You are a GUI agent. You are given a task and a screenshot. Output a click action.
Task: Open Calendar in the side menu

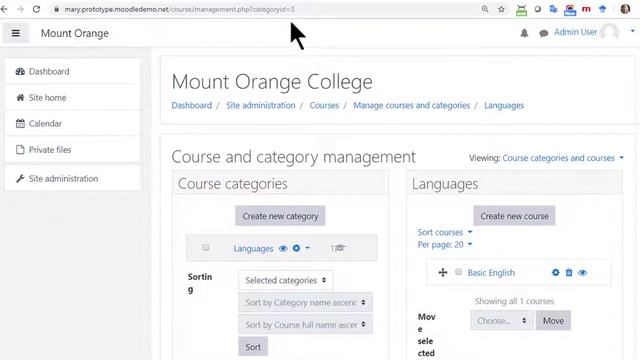coord(72,123)
